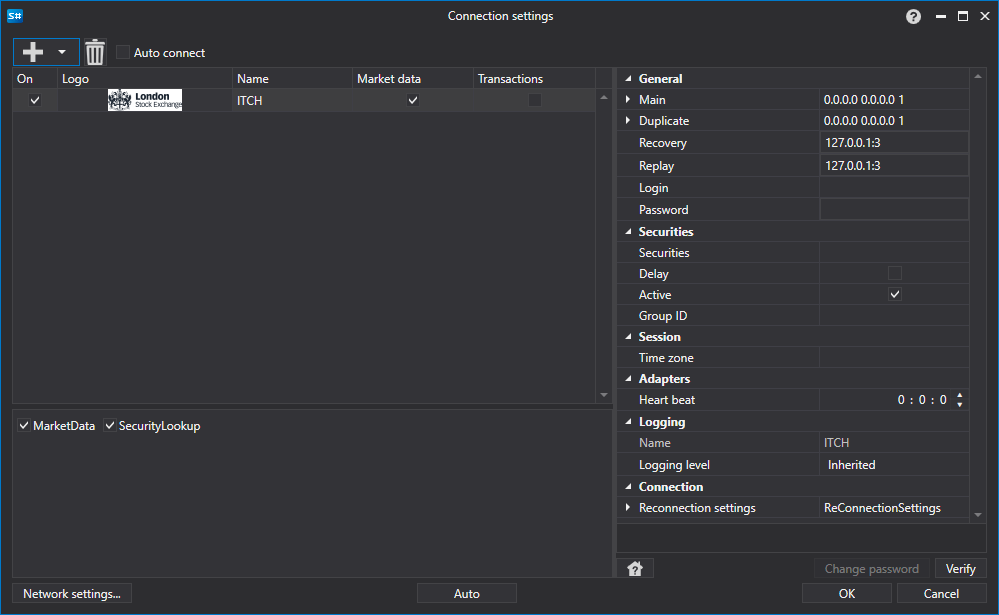Click the home icon below properties
This screenshot has width=999, height=615.
(635, 568)
